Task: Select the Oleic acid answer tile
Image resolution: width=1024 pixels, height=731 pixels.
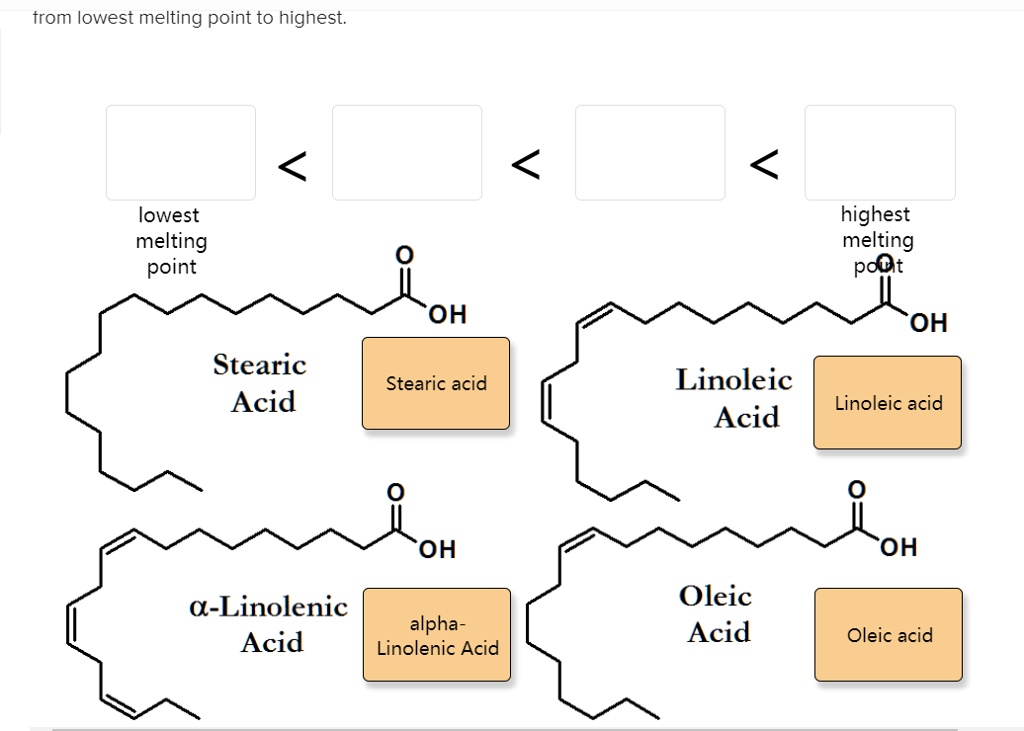Action: pos(887,634)
